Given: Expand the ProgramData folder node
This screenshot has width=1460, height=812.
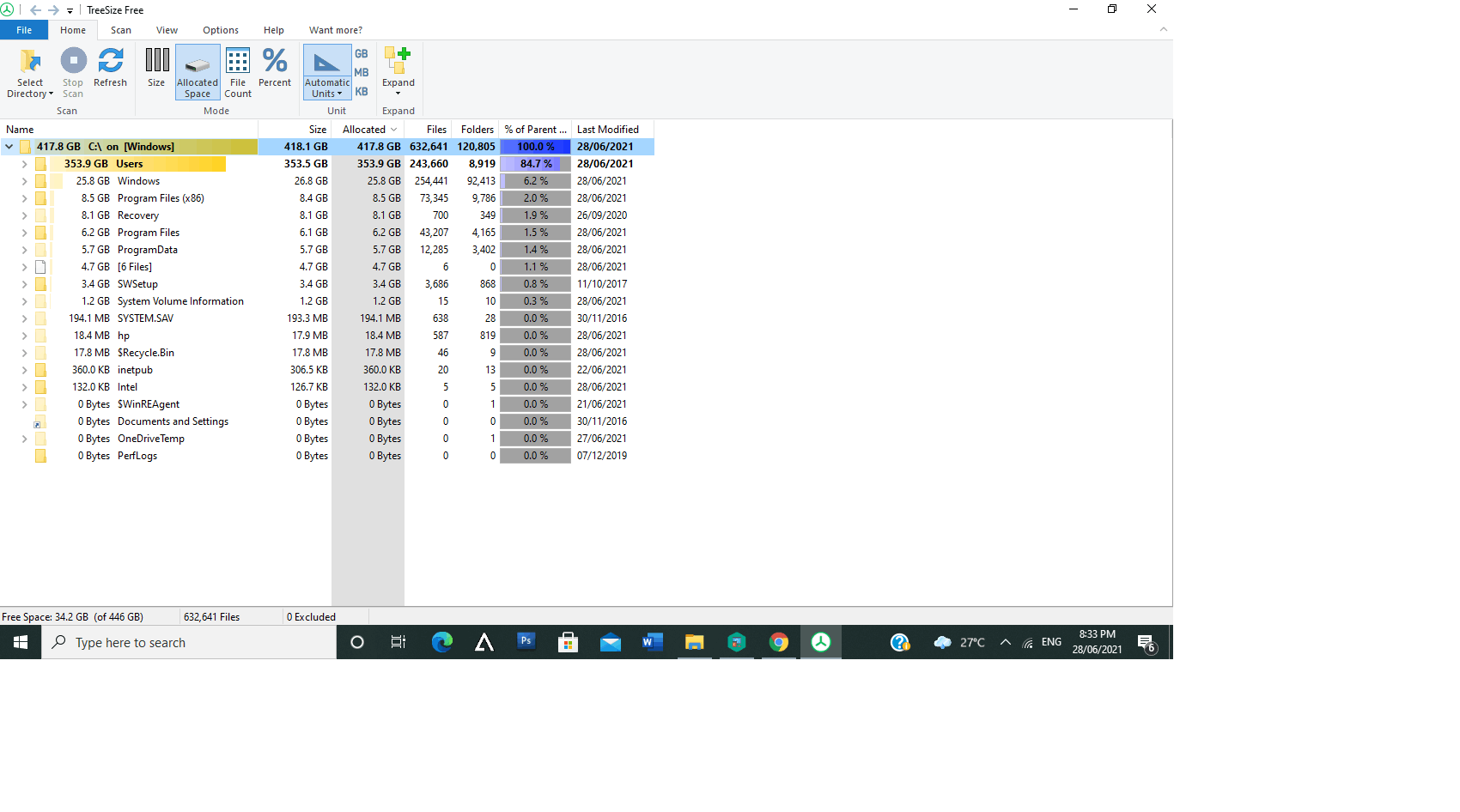Looking at the screenshot, I should pyautogui.click(x=24, y=250).
